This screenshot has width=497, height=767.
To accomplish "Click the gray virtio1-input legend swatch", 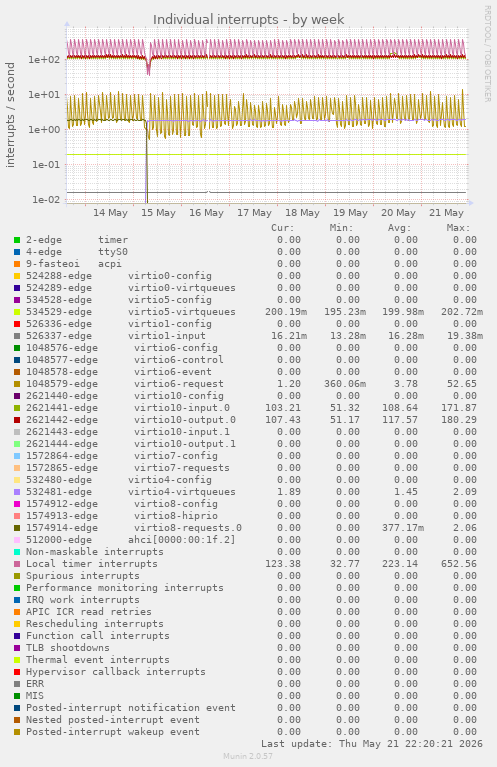I will click(x=17, y=336).
